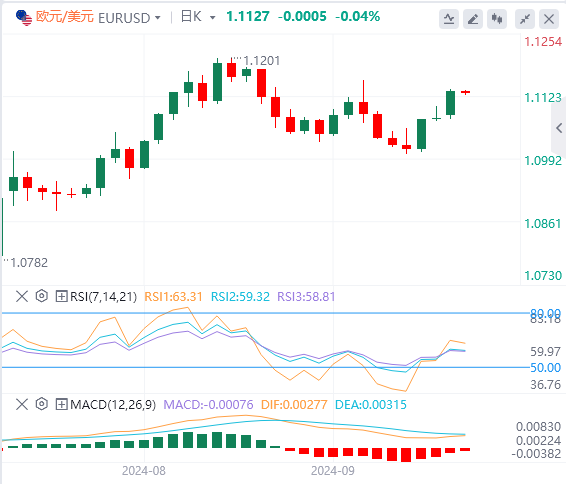Close the EURUSD chart panel

[549, 19]
